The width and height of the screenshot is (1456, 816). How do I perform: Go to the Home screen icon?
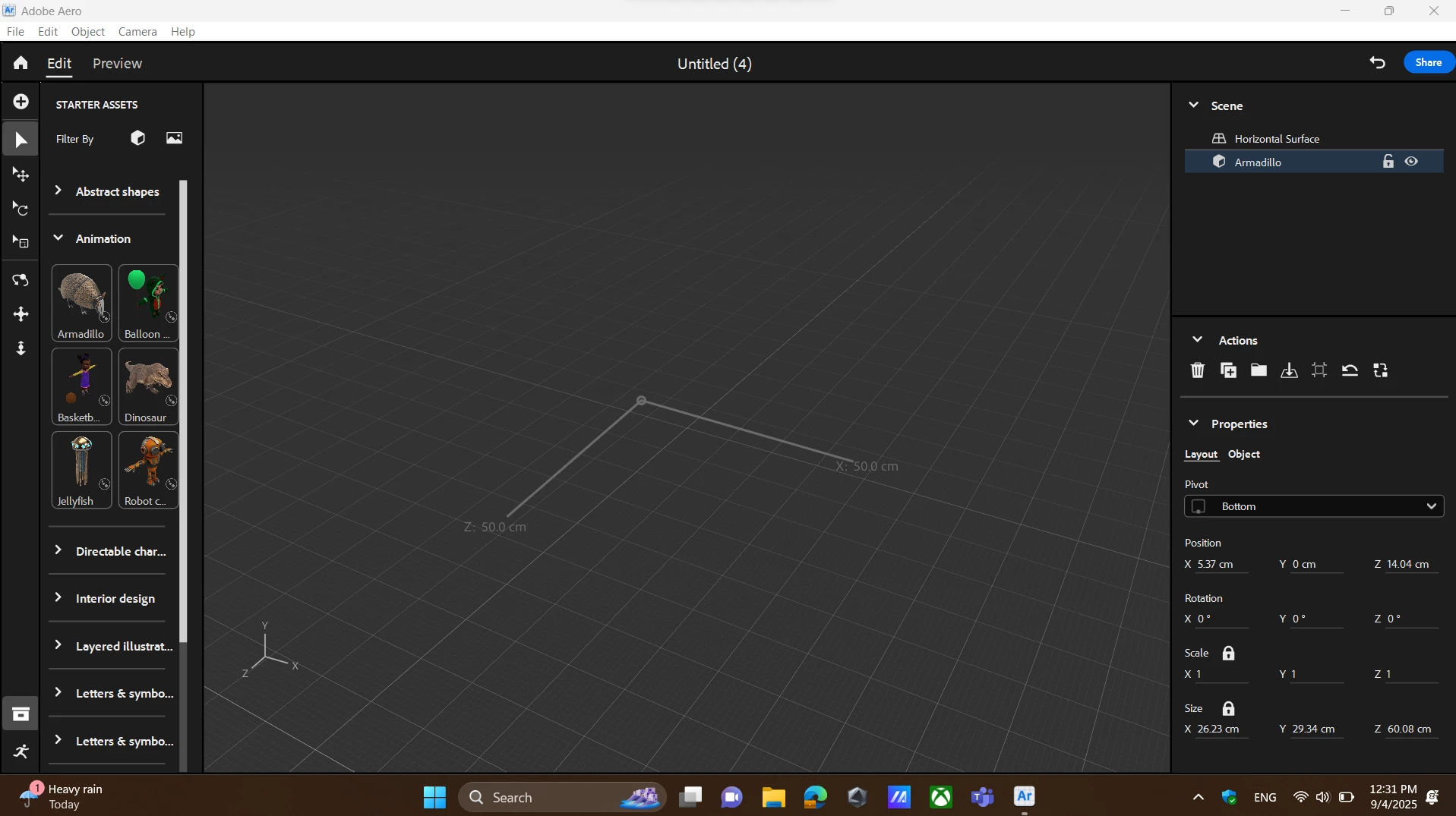point(21,63)
